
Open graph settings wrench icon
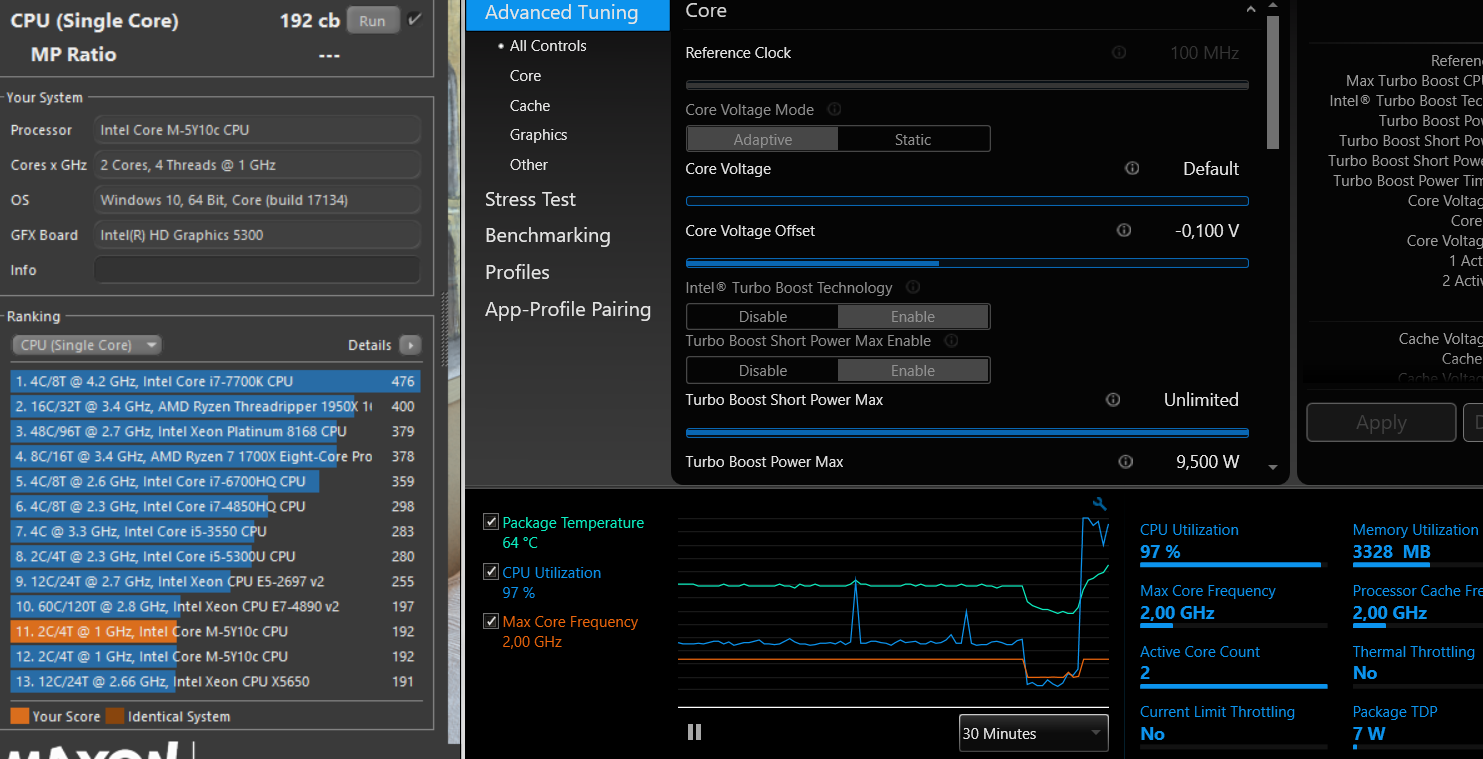[x=1101, y=504]
